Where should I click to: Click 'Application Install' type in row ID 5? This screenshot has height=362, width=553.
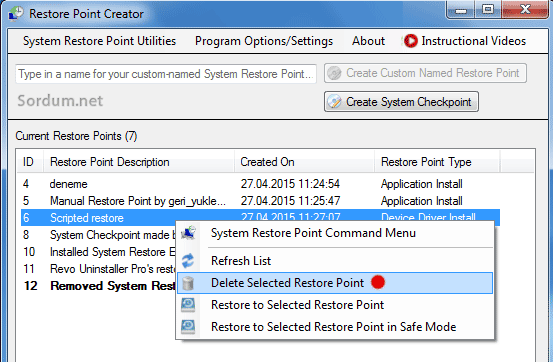tap(422, 201)
